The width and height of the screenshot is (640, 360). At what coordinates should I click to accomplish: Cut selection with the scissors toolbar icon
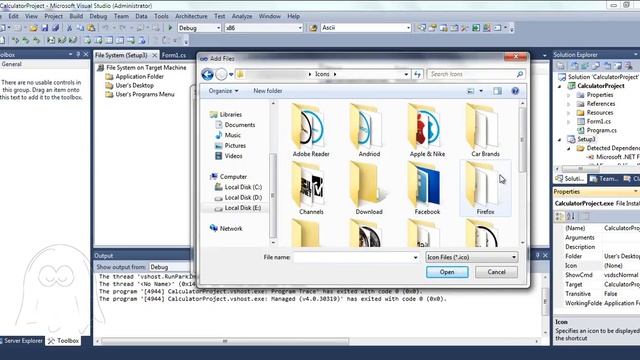tap(69, 28)
